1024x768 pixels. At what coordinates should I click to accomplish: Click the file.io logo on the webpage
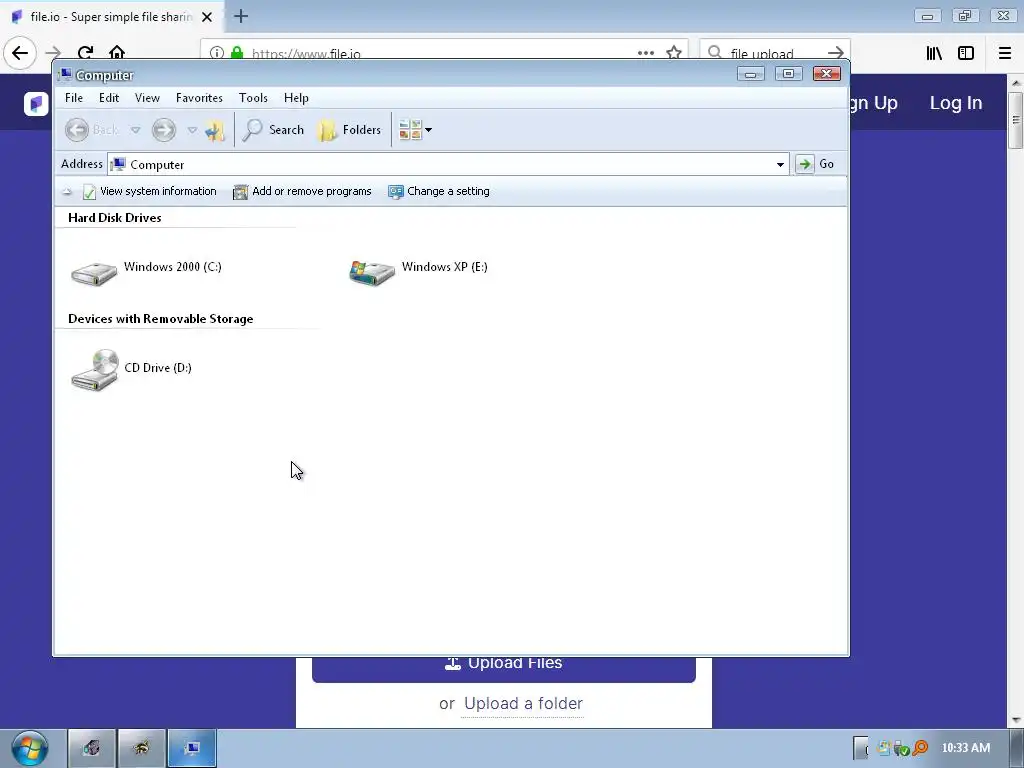click(x=37, y=103)
